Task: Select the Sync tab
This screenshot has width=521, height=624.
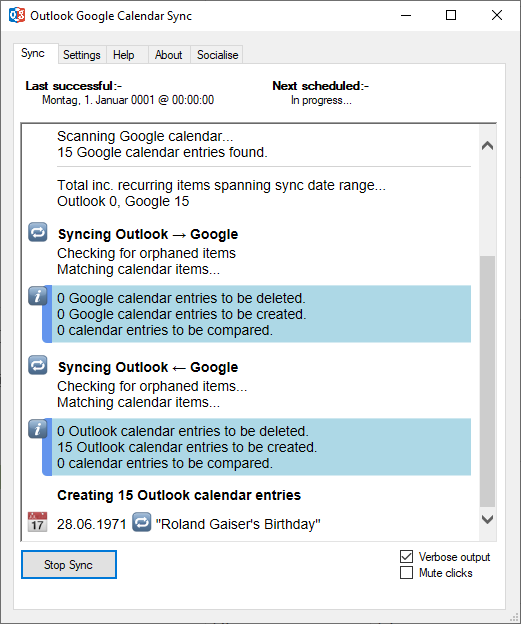Action: tap(33, 53)
